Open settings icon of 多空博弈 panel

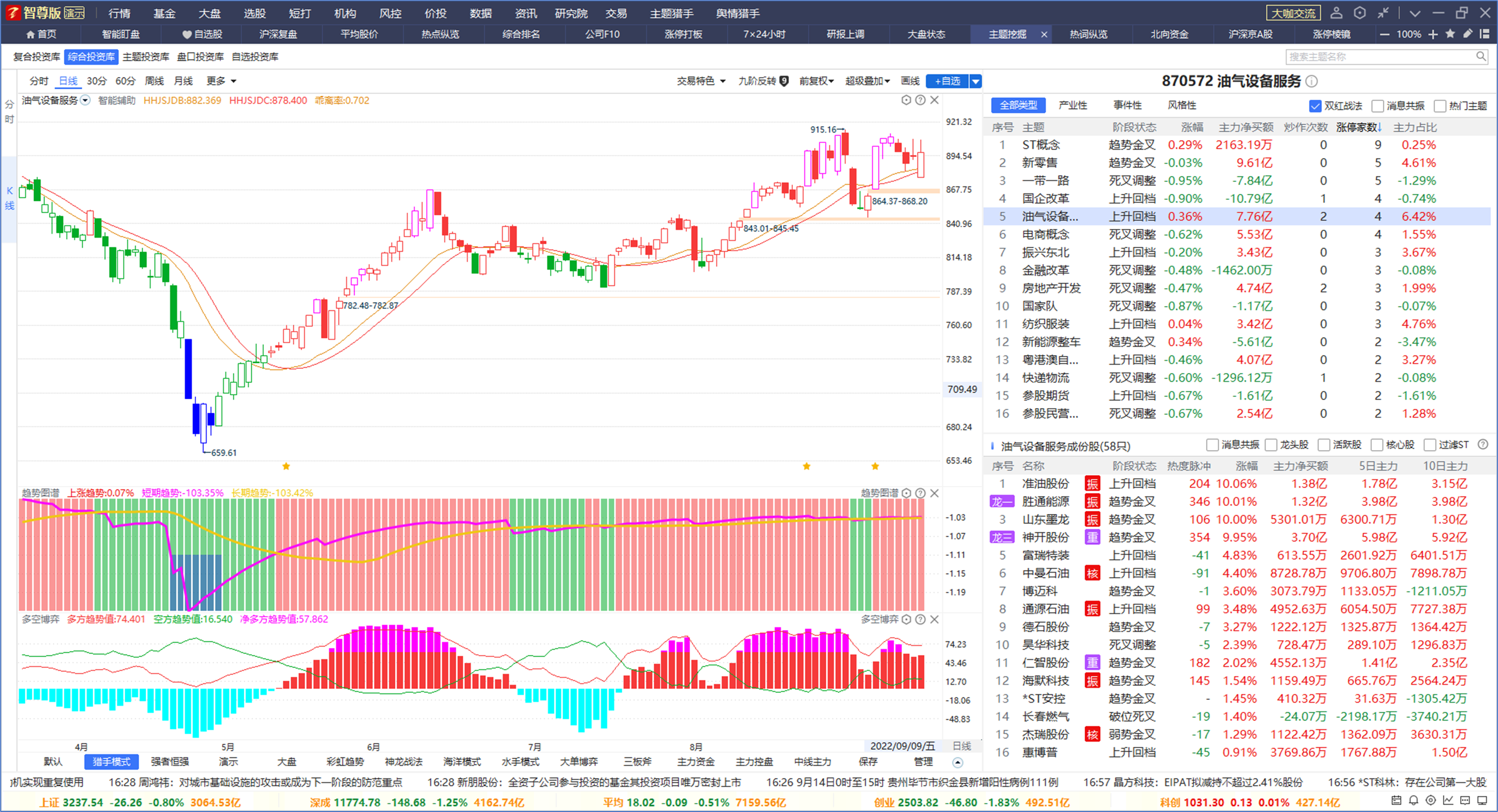(x=906, y=619)
